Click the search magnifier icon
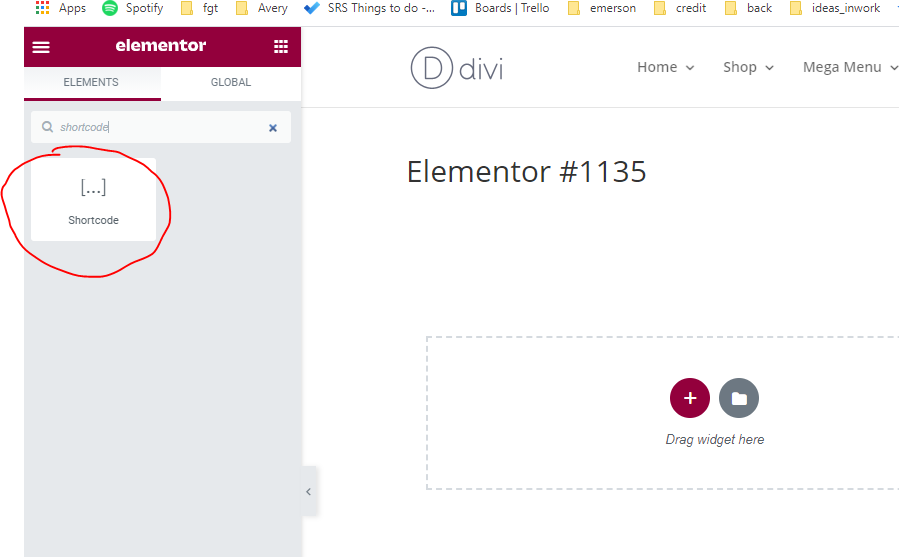 click(x=48, y=127)
